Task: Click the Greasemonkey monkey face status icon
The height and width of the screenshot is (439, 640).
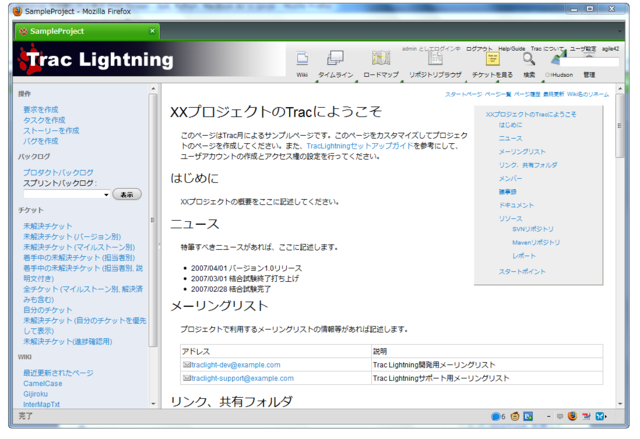Action: (x=515, y=416)
